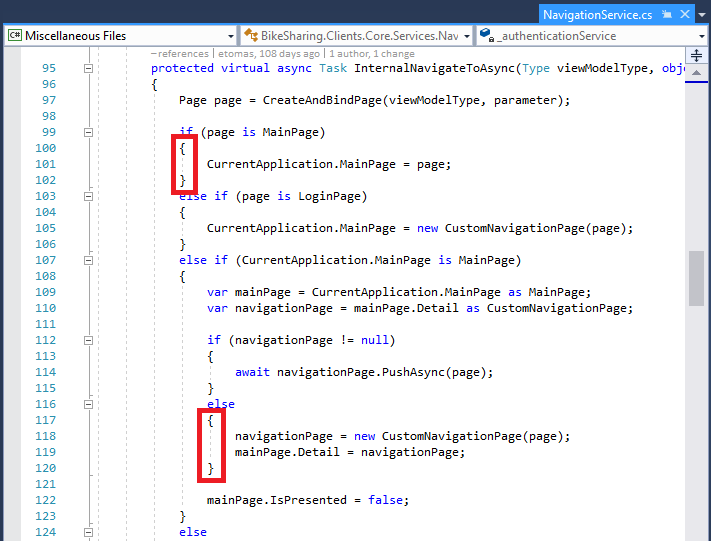This screenshot has height=541, width=711.
Task: Click 'navigationPage' variable on line 110
Action: coord(284,308)
